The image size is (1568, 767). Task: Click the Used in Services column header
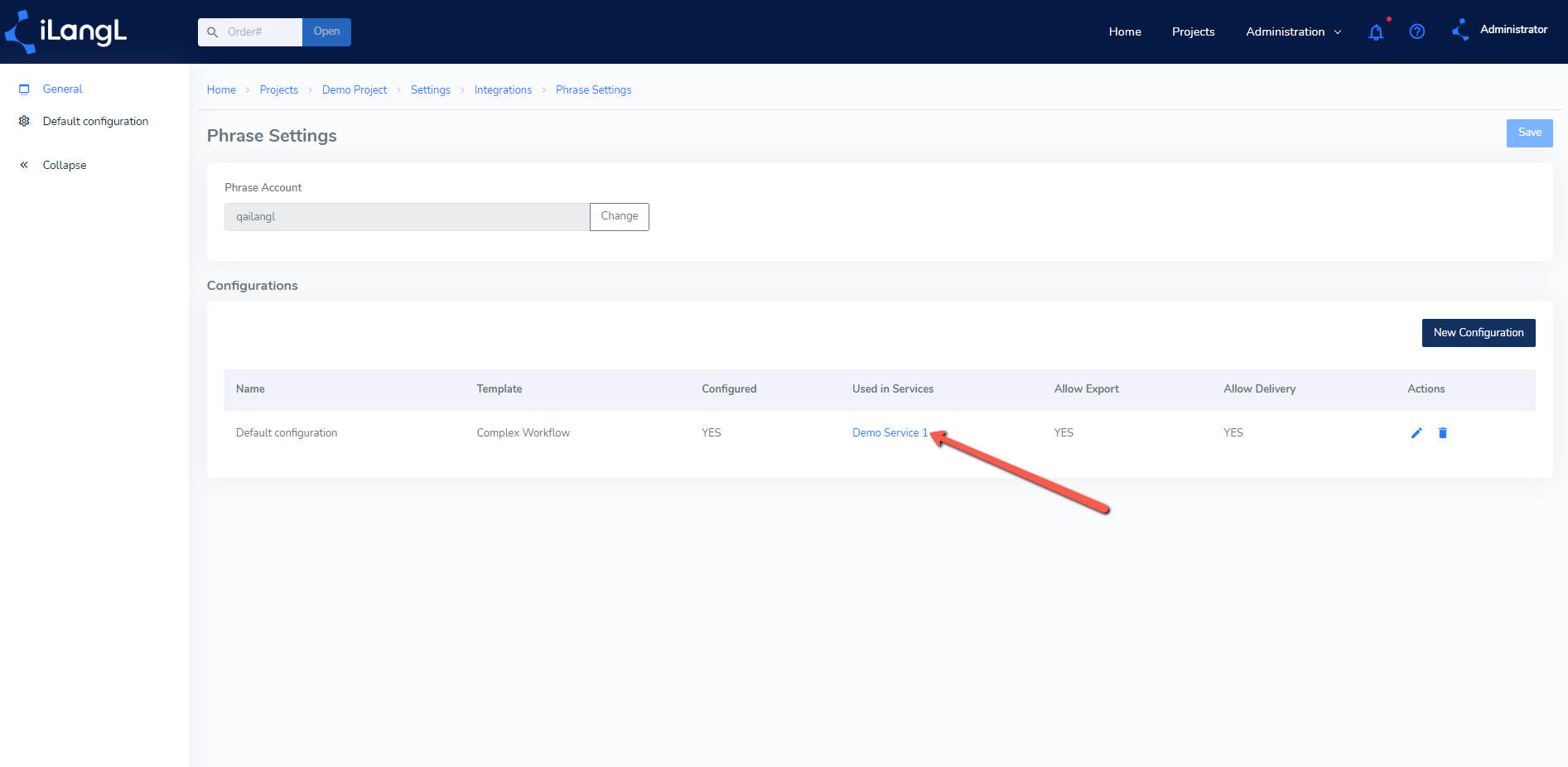point(893,389)
